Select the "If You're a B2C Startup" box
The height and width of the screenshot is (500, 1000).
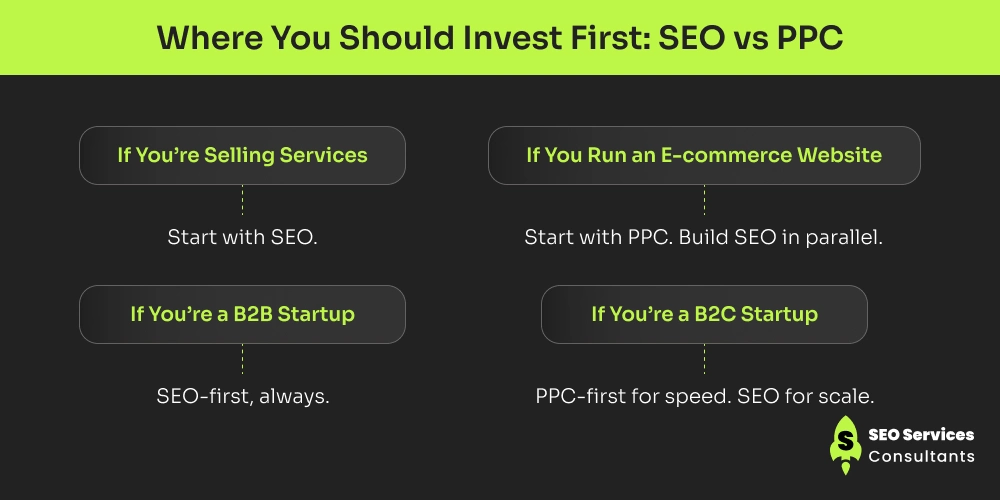click(x=704, y=314)
